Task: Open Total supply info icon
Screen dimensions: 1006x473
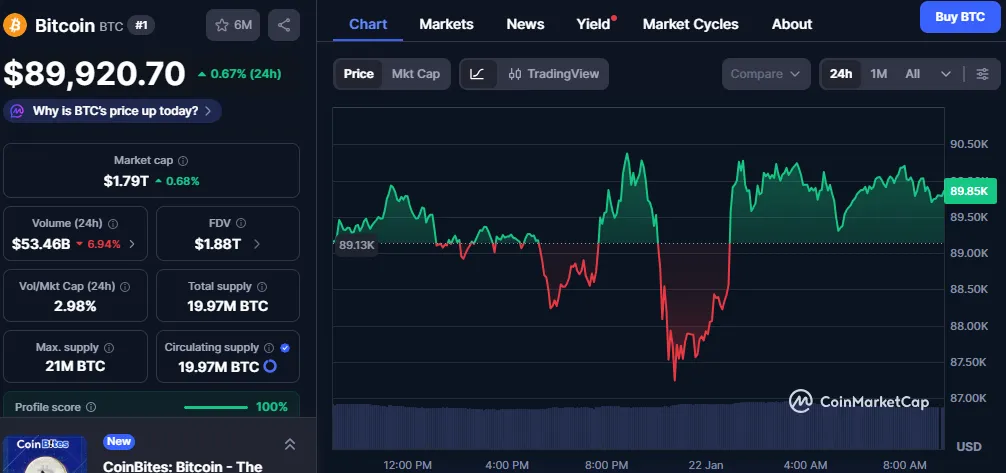Action: [x=262, y=286]
